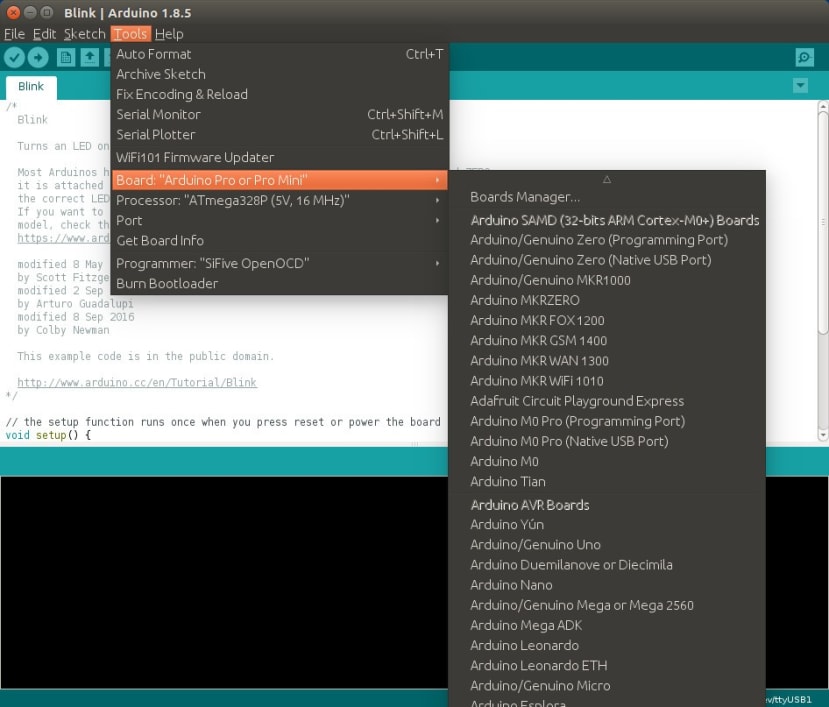Follow the arduino.cc Tutorial/Blink link
This screenshot has width=829, height=707.
tap(137, 382)
